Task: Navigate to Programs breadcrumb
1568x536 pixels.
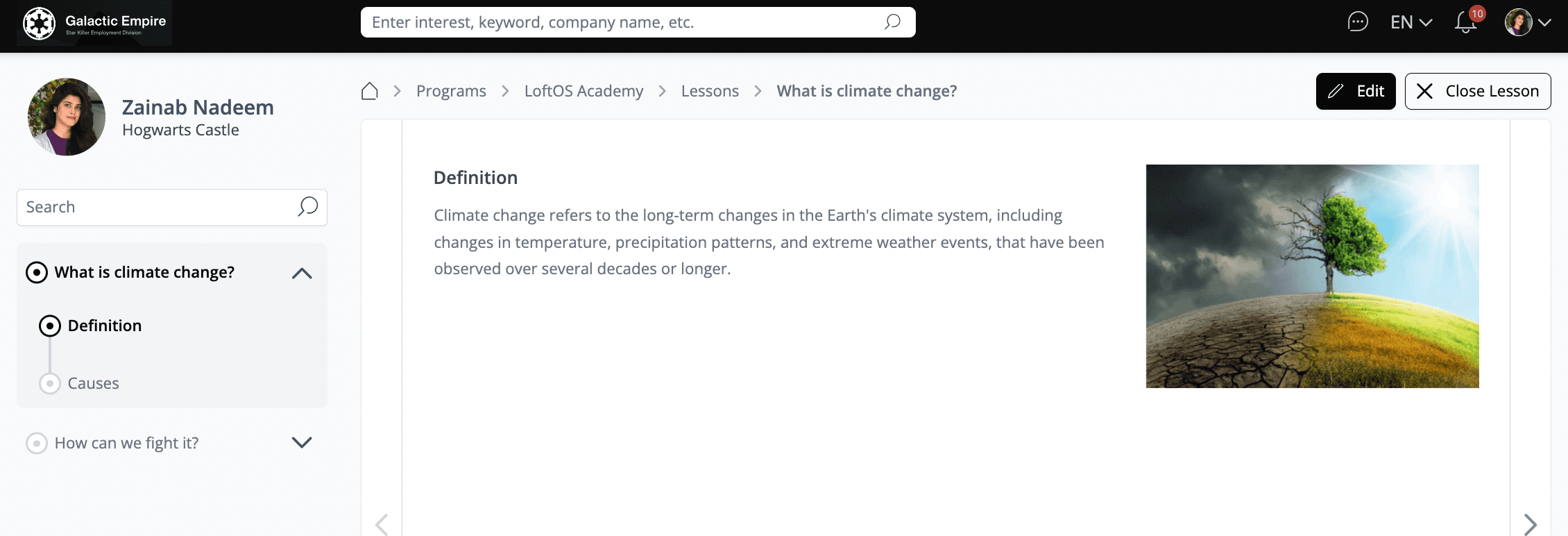Action: [x=451, y=91]
